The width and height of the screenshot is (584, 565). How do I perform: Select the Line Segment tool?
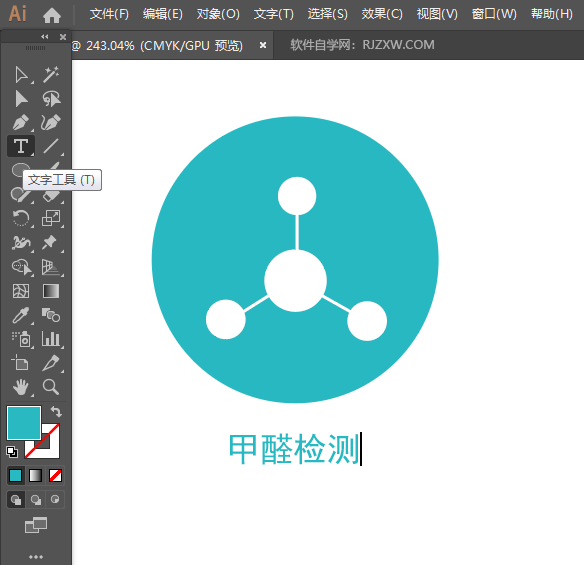(51, 146)
